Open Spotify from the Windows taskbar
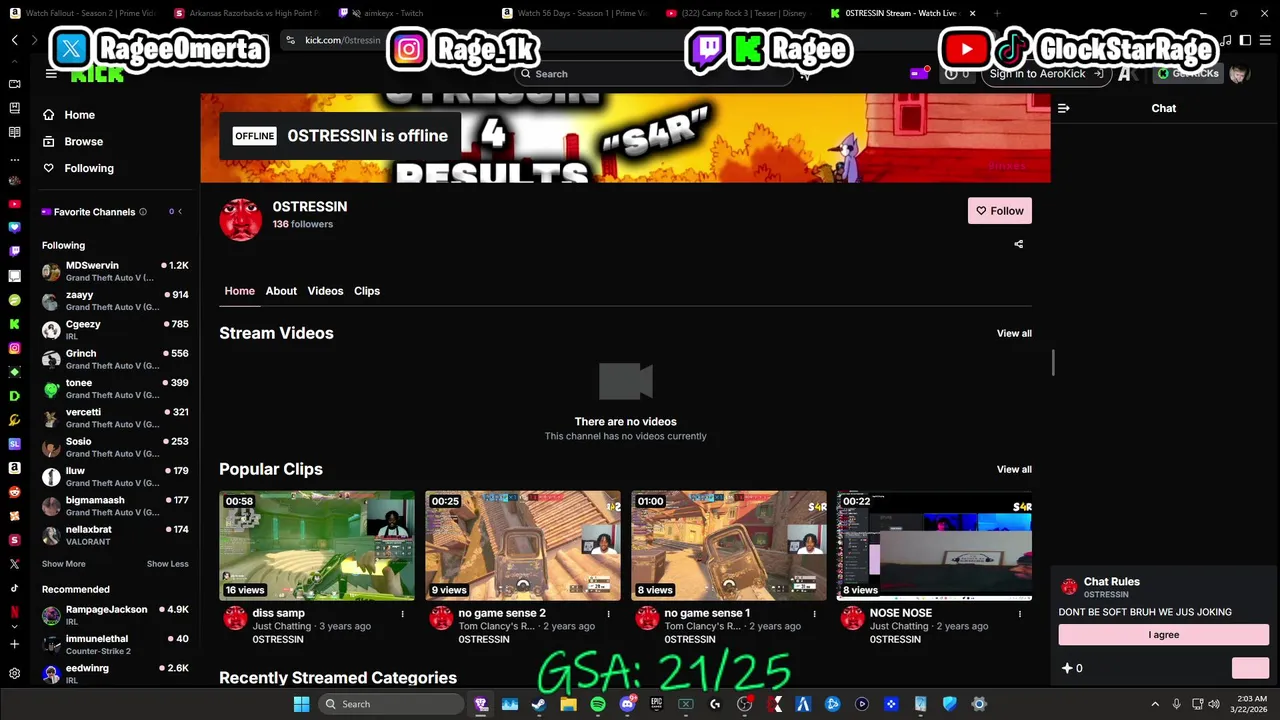 597,704
